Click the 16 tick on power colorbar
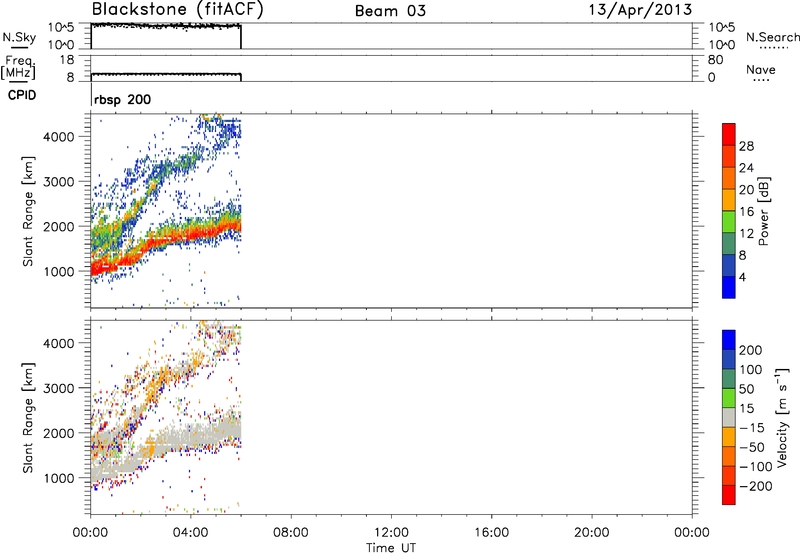This screenshot has width=800, height=554. pyautogui.click(x=746, y=212)
